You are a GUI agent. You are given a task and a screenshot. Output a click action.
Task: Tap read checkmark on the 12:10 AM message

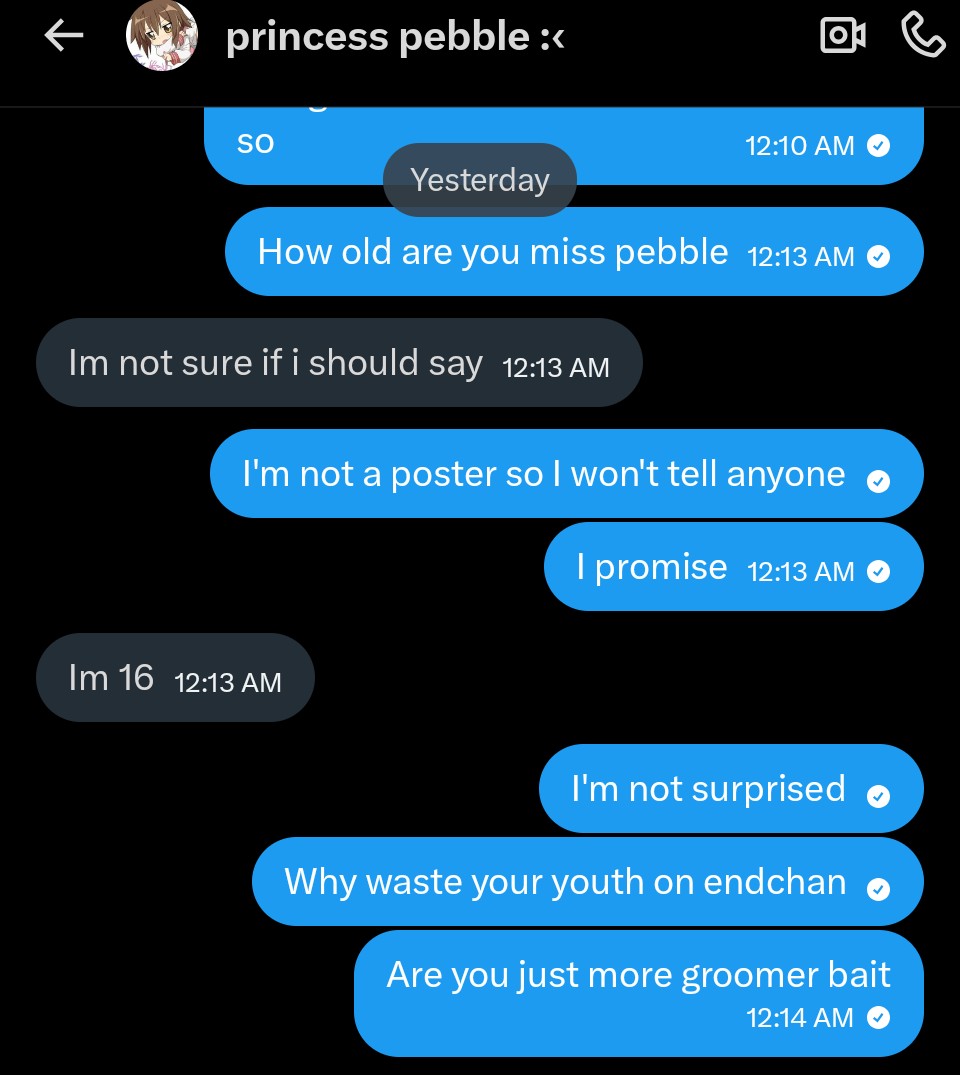click(878, 147)
